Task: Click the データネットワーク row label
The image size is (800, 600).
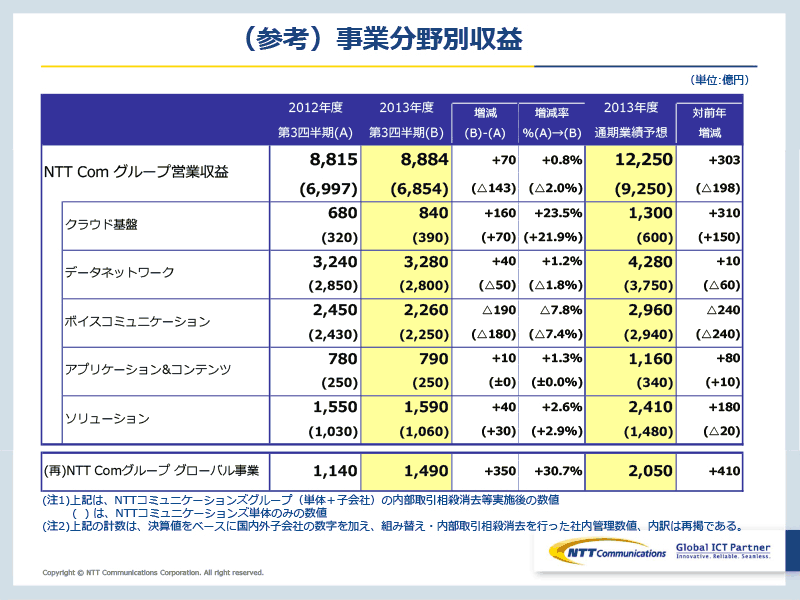Action: click(x=119, y=272)
